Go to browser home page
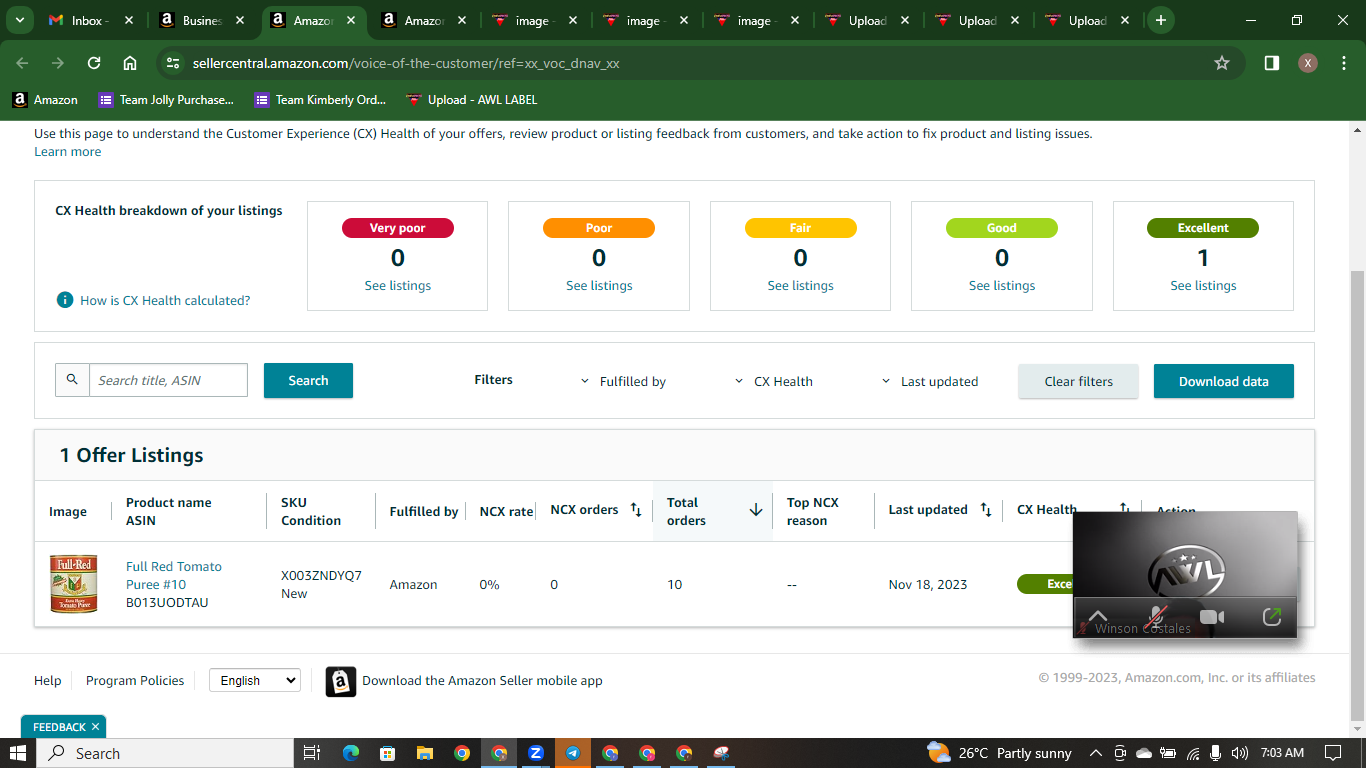The width and height of the screenshot is (1366, 768). coord(130,63)
